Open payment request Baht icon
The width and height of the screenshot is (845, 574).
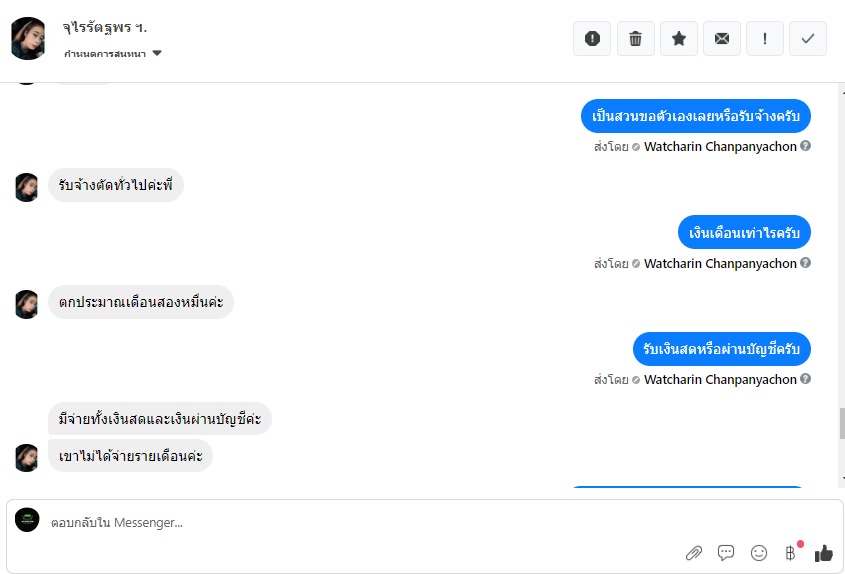click(x=791, y=553)
